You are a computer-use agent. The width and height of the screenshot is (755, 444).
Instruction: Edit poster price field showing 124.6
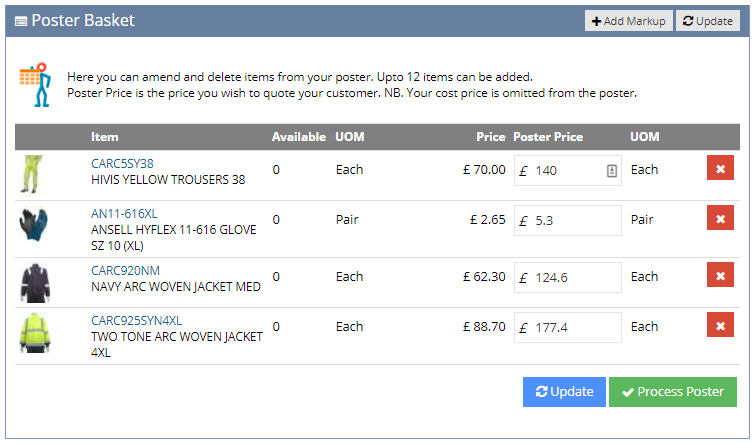point(568,277)
